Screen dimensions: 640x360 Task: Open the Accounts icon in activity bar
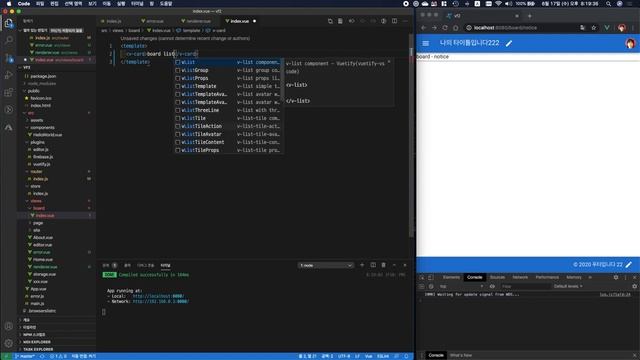tap(9, 326)
